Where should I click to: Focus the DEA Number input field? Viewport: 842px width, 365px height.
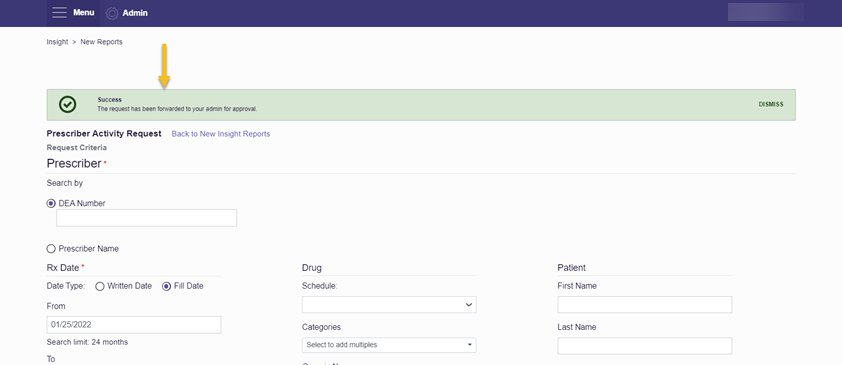tap(147, 218)
